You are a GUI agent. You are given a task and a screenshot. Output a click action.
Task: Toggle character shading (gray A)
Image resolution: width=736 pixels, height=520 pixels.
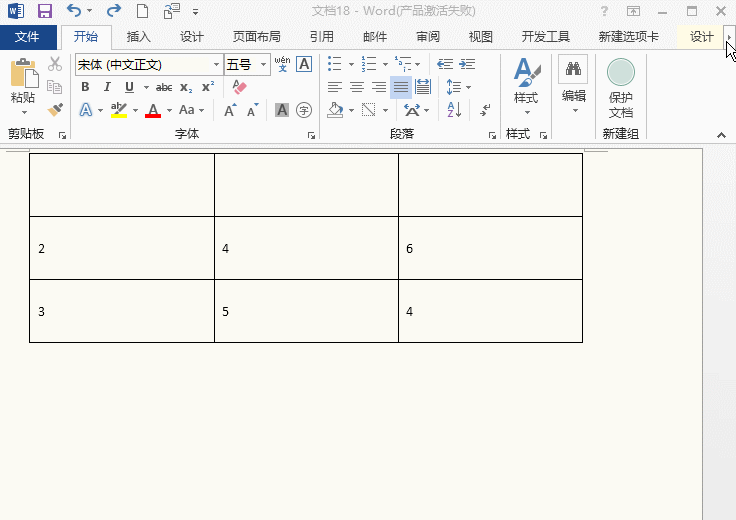pos(282,110)
